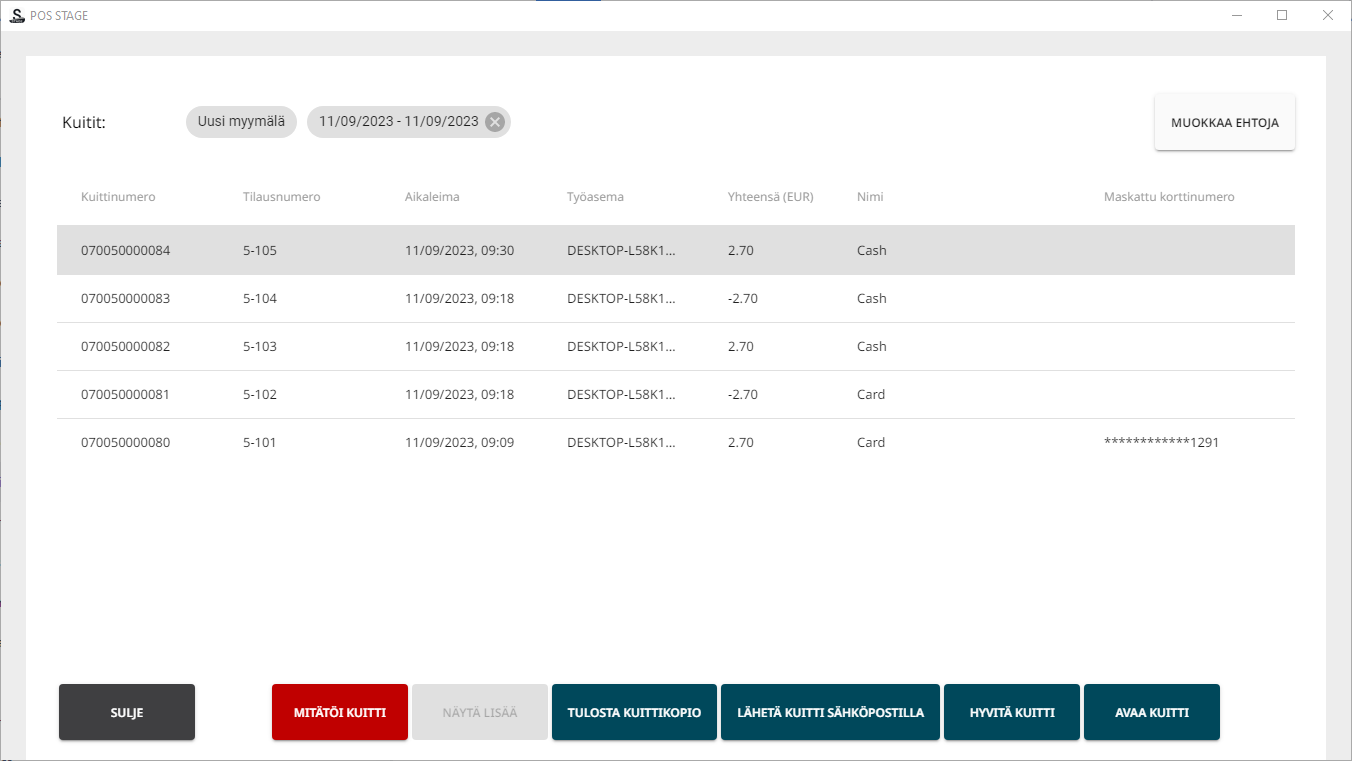
Task: Click the Tilausnumero column header
Action: click(x=281, y=197)
